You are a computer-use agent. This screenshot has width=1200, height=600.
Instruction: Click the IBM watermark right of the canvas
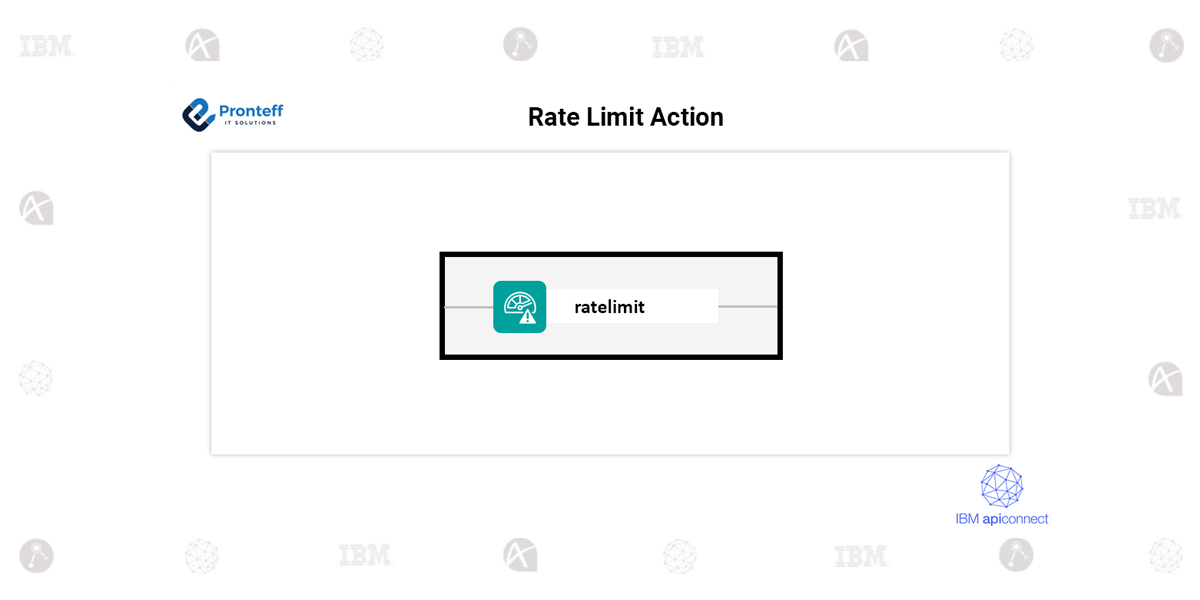point(1154,209)
